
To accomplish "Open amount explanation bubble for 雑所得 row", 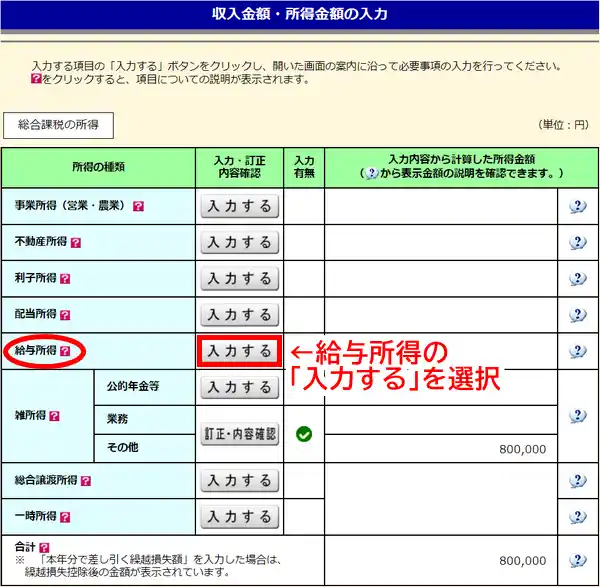I will click(577, 416).
